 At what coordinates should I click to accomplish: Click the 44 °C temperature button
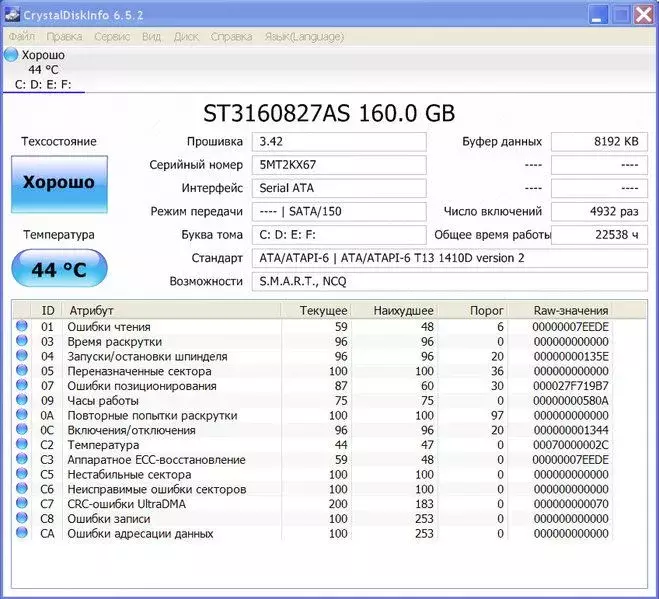pyautogui.click(x=59, y=268)
